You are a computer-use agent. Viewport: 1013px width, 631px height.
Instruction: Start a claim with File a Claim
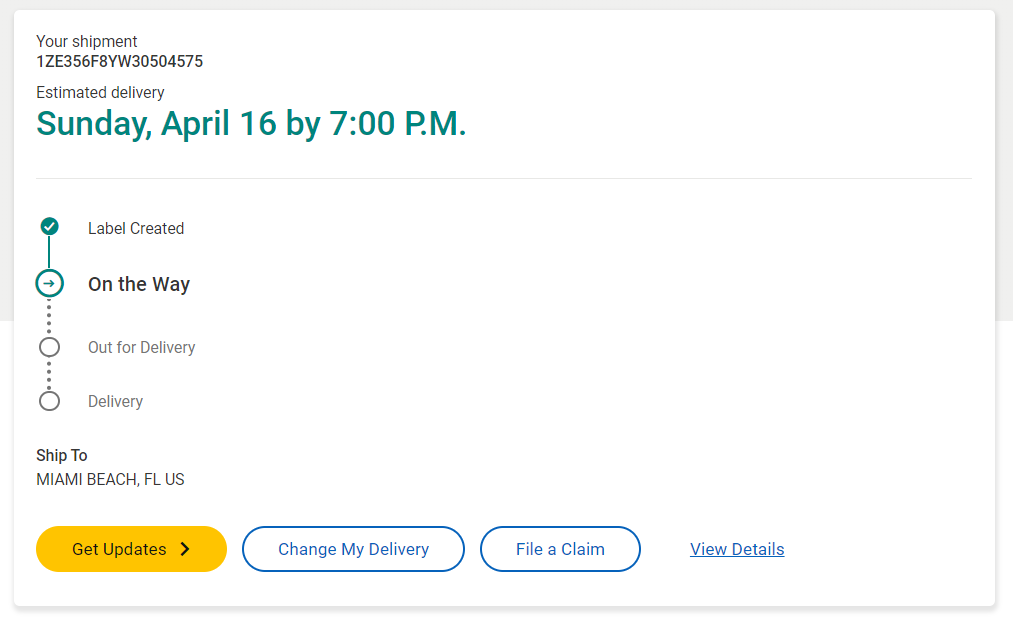click(x=560, y=549)
